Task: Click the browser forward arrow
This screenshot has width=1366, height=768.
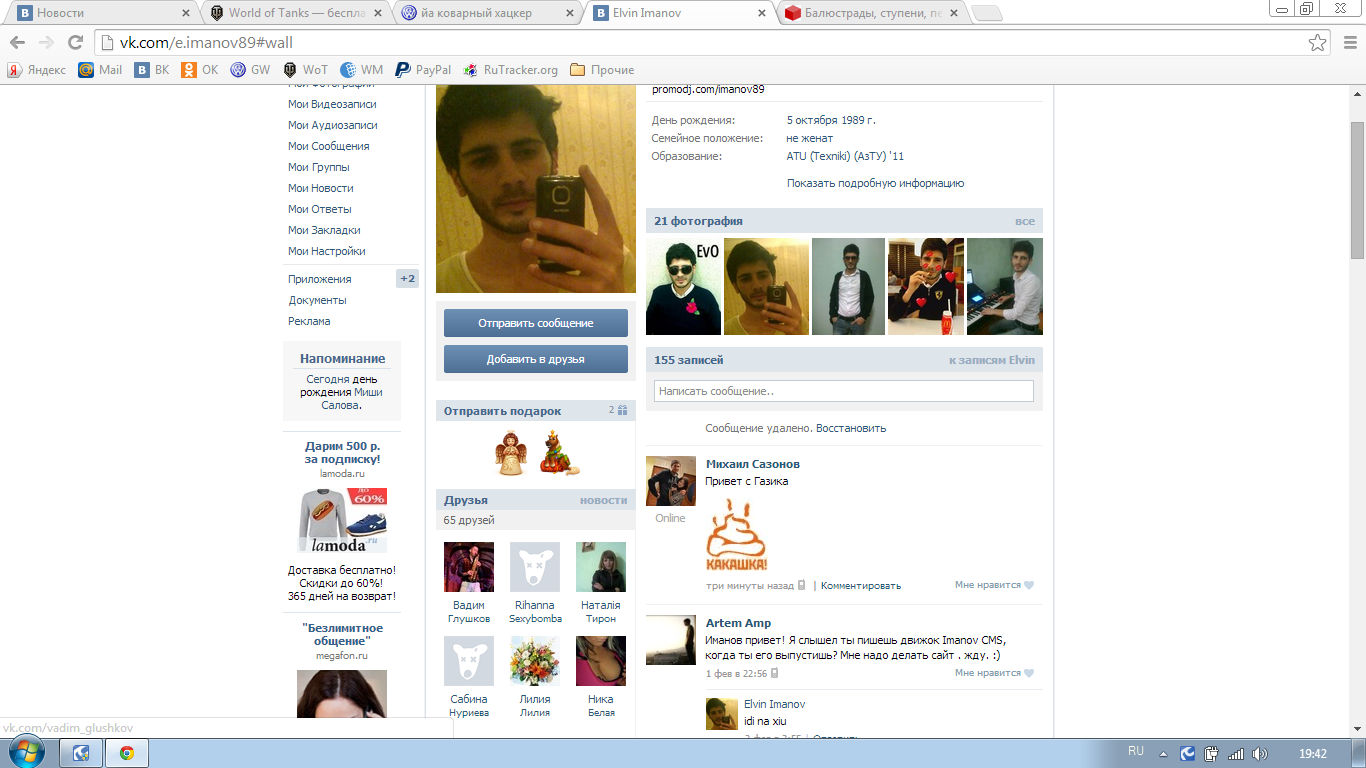Action: (x=46, y=43)
